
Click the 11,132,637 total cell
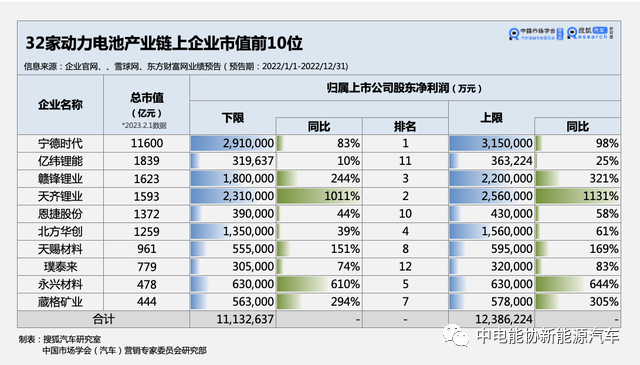[x=233, y=319]
